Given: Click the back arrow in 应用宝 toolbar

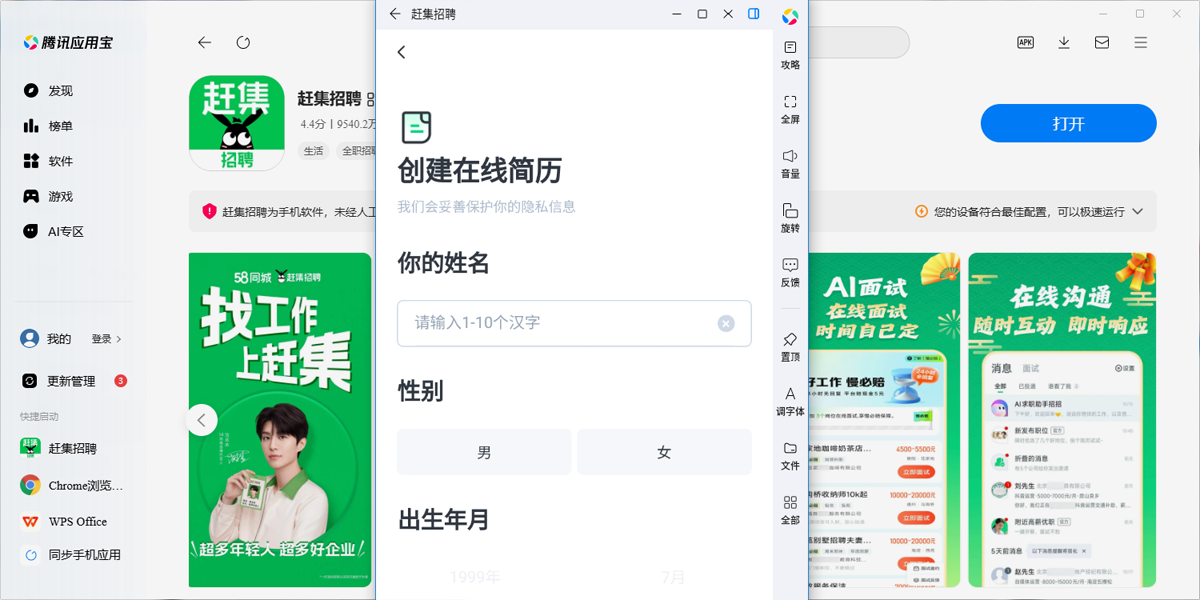Looking at the screenshot, I should pos(204,42).
